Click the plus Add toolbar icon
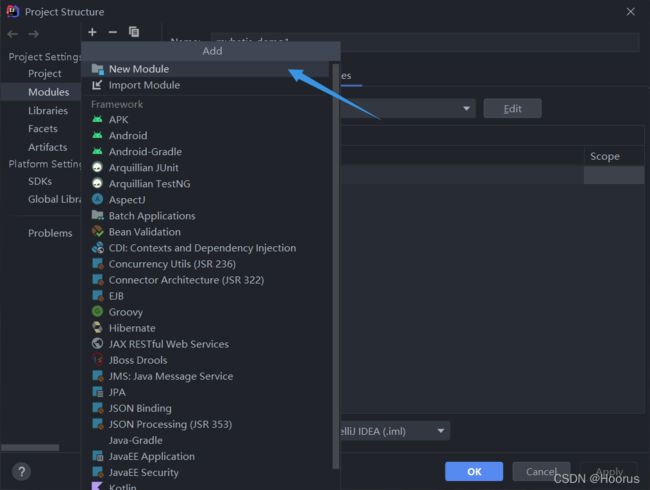 pyautogui.click(x=92, y=32)
